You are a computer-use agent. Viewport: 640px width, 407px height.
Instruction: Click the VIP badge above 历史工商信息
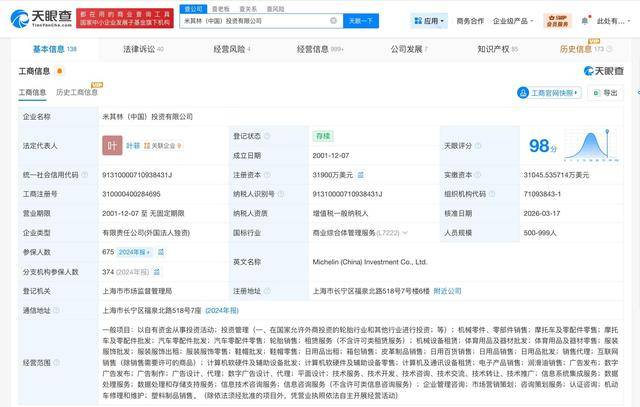point(97,85)
